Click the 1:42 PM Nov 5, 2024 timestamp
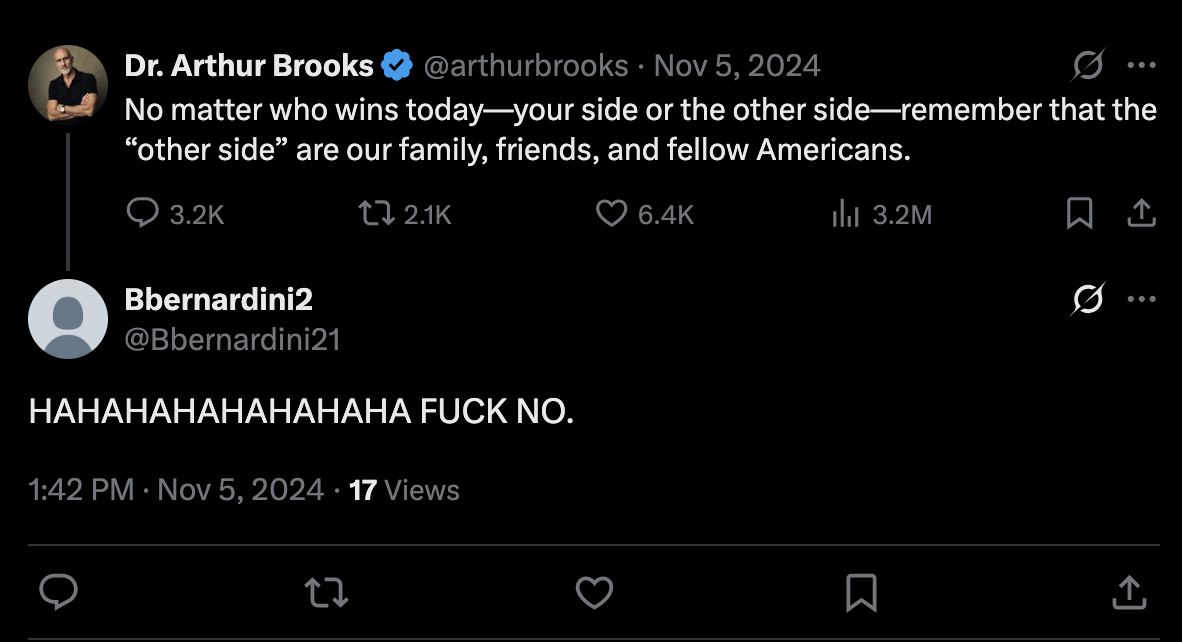Viewport: 1182px width, 642px height. point(177,490)
